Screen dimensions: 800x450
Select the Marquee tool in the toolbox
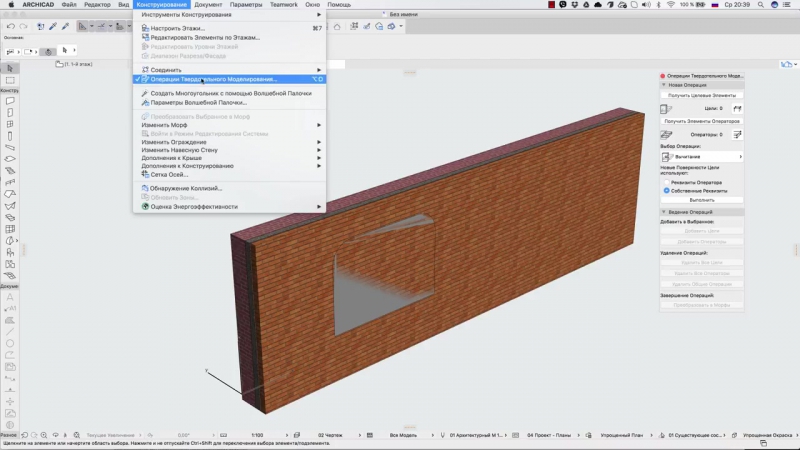click(x=9, y=78)
